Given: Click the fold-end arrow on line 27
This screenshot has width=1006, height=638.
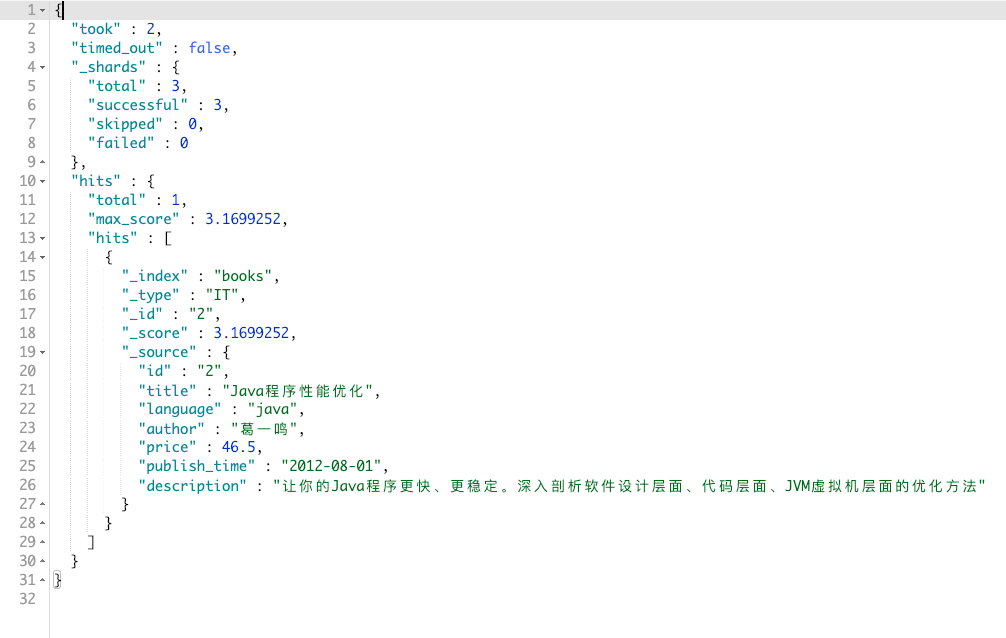Looking at the screenshot, I should click(42, 504).
